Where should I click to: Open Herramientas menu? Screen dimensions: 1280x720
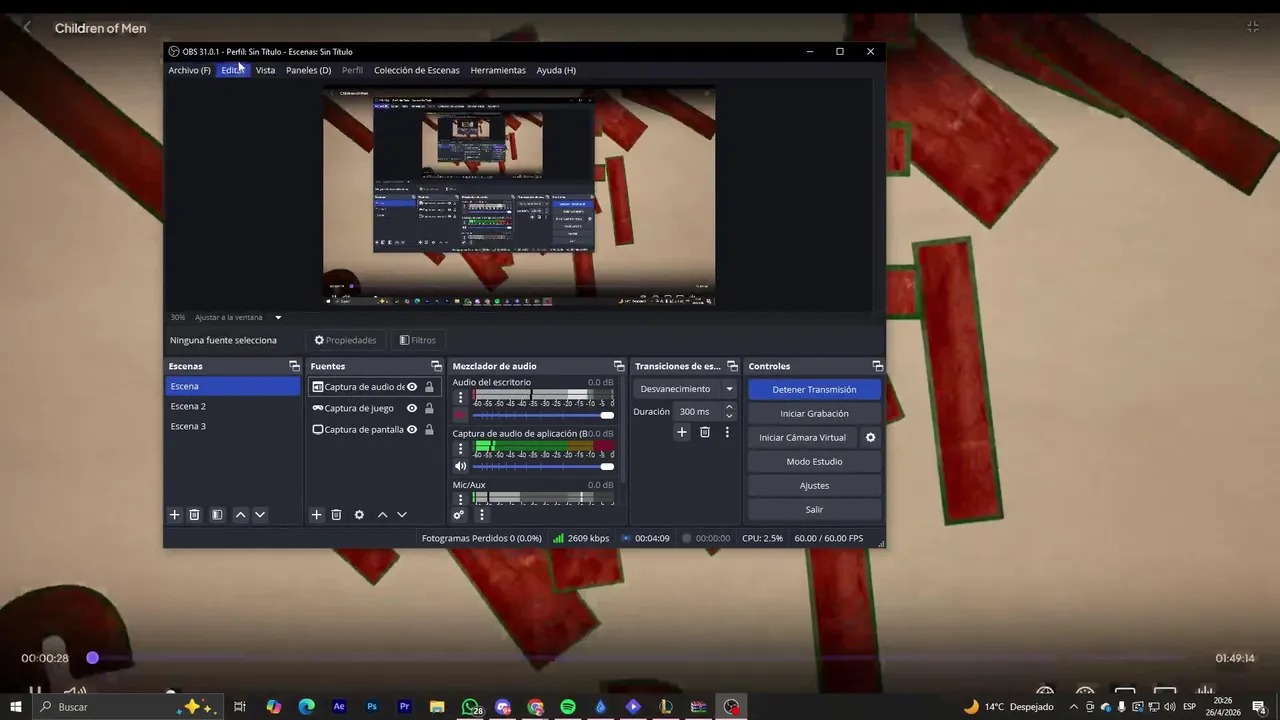coord(498,70)
